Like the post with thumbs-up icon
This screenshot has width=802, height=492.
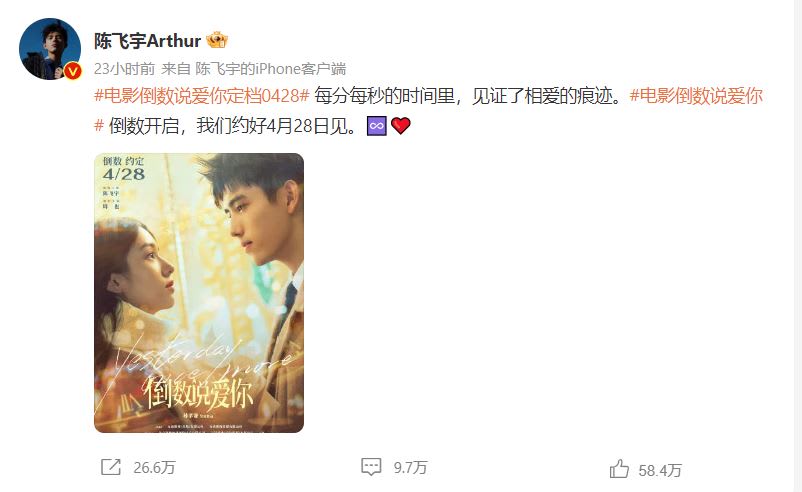[x=619, y=468]
